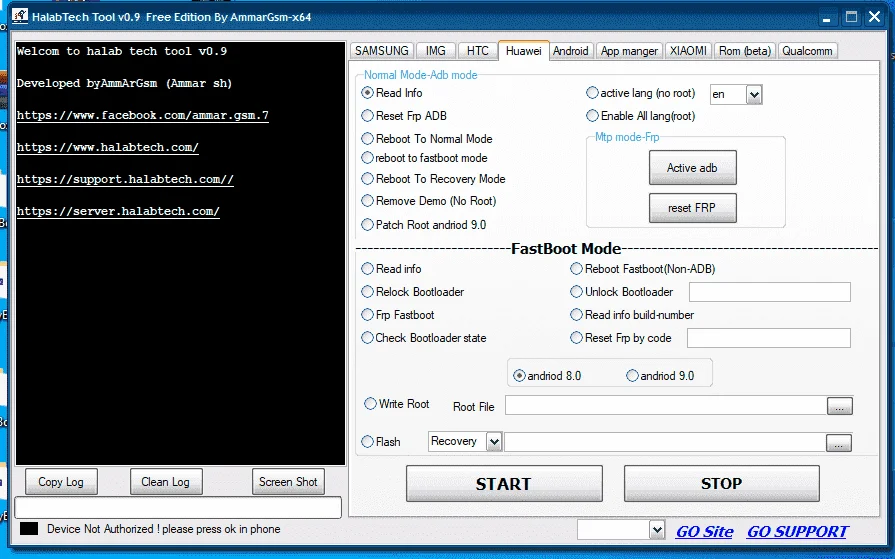Screen dimensions: 895x559
Task: Open the GO SUPPORT link
Action: pos(797,532)
